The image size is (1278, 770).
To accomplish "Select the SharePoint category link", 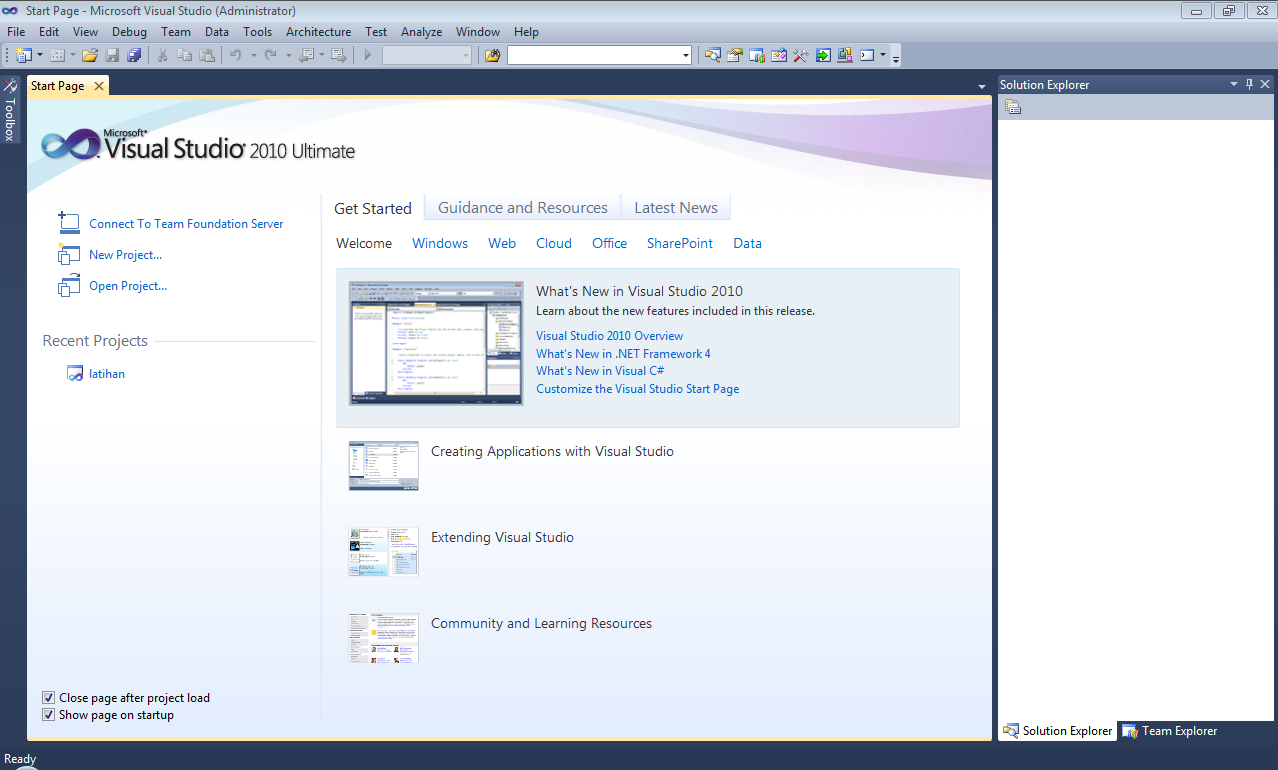I will [x=680, y=243].
